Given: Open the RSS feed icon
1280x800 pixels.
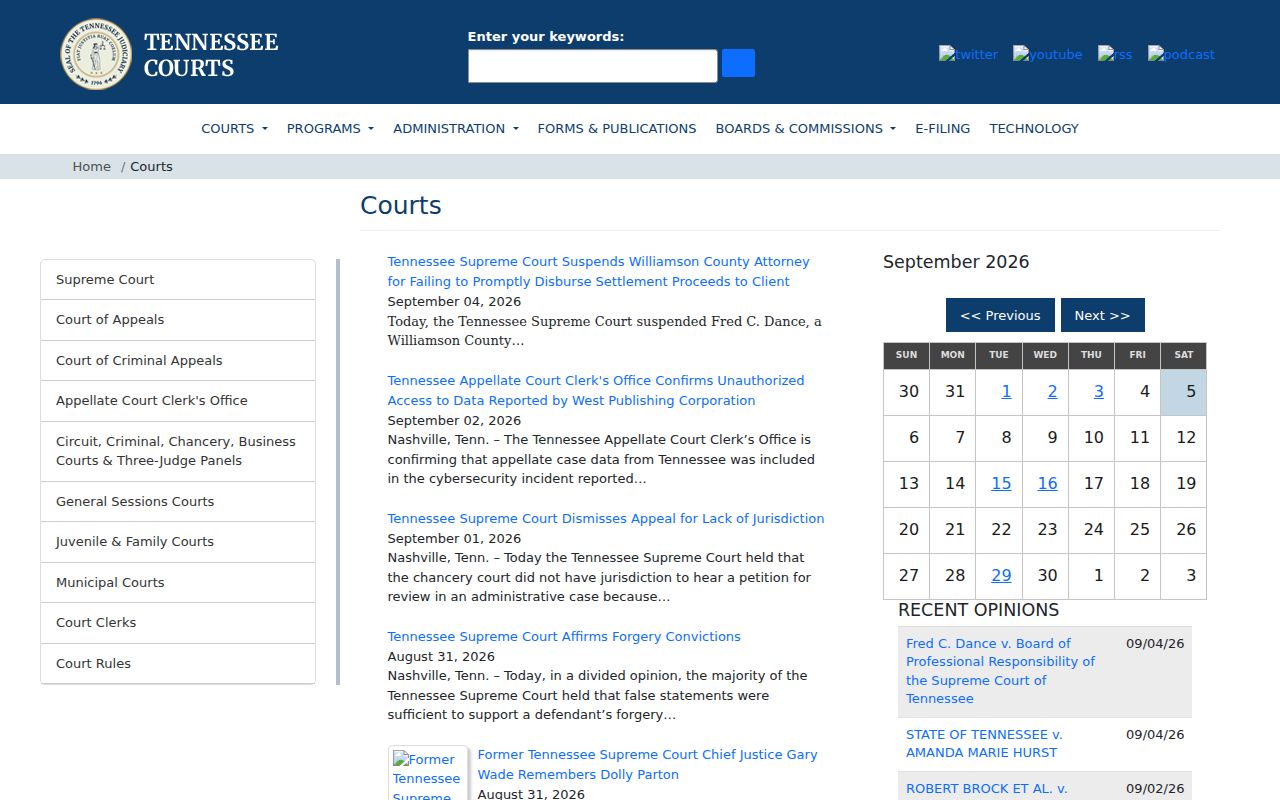Looking at the screenshot, I should (1115, 54).
